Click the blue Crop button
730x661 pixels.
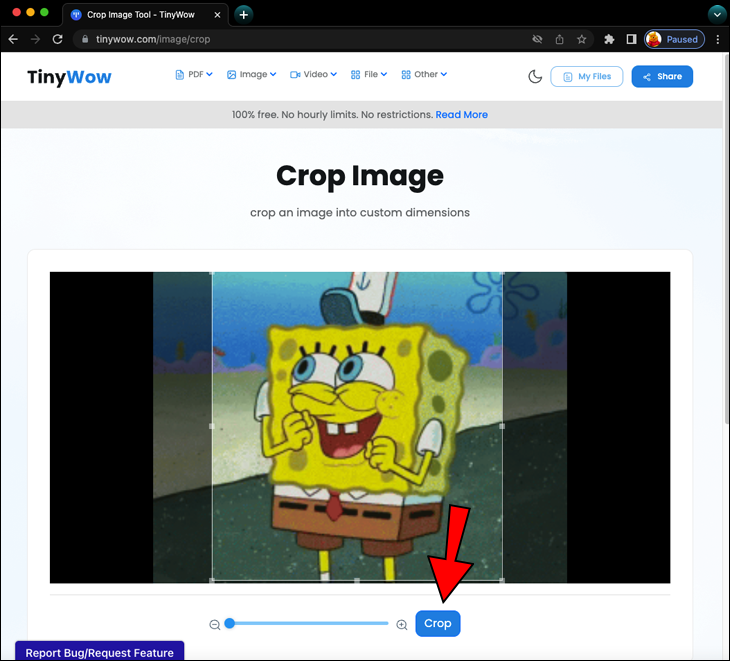pyautogui.click(x=438, y=623)
